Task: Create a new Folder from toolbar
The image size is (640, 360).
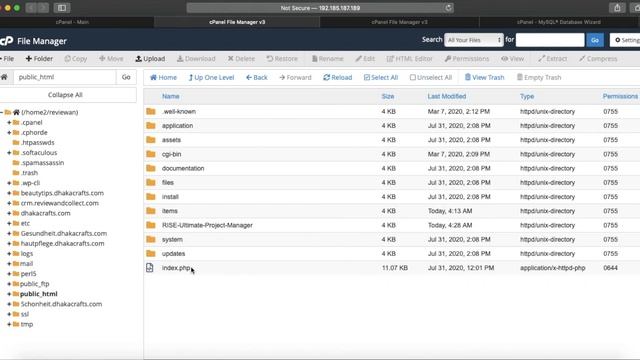Action: [x=39, y=59]
